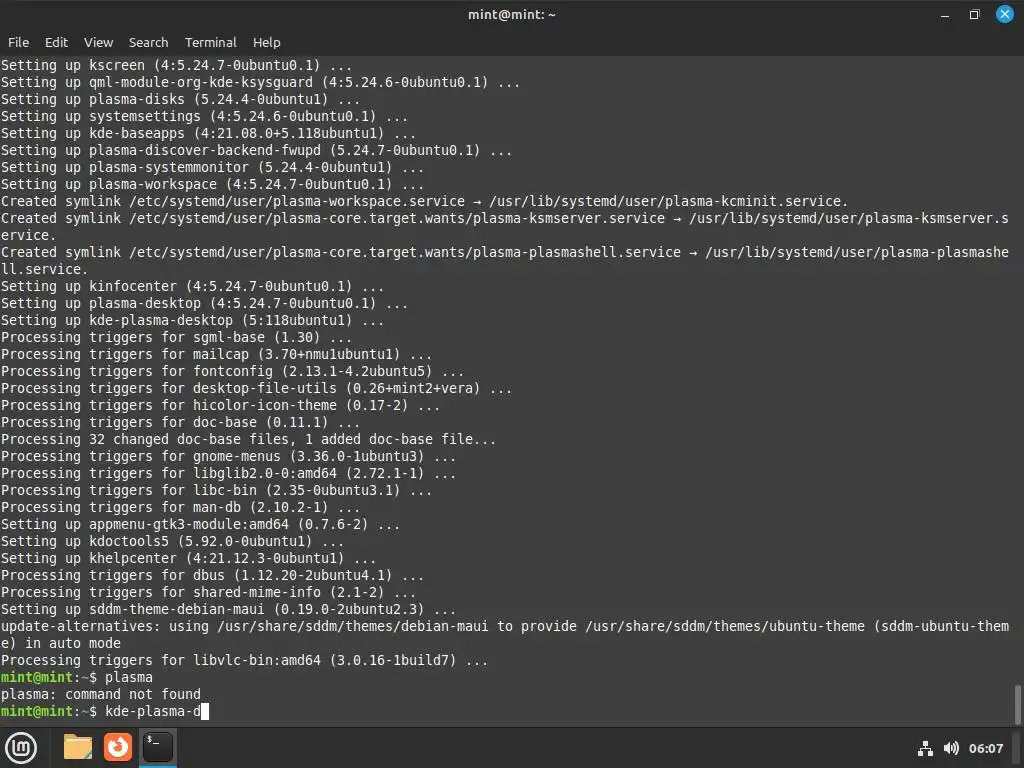Click the 'Setting up khelpcenter' line
Screen dimensions: 1024x768
(188, 558)
